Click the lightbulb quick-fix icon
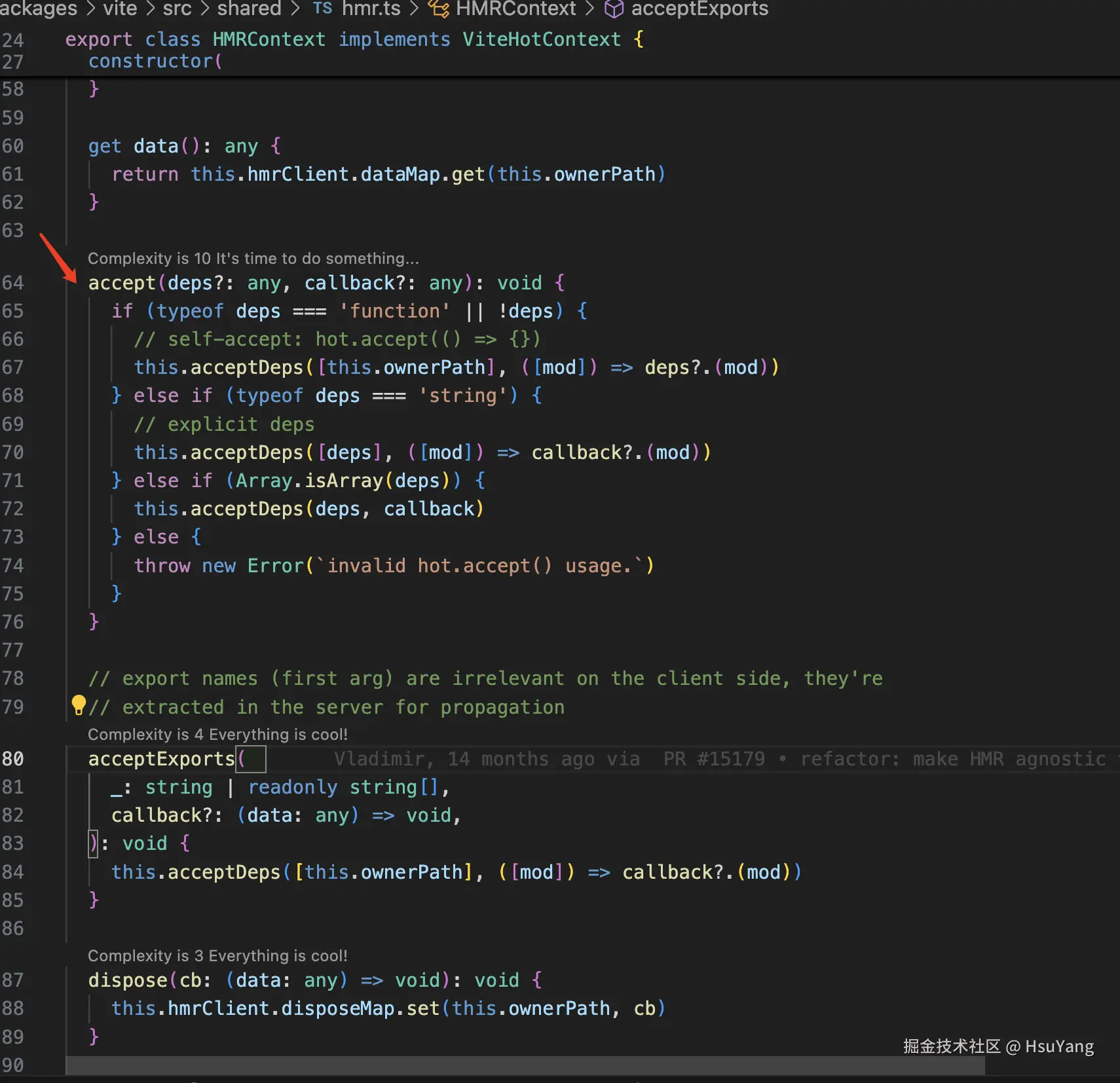The image size is (1120, 1083). click(x=79, y=705)
